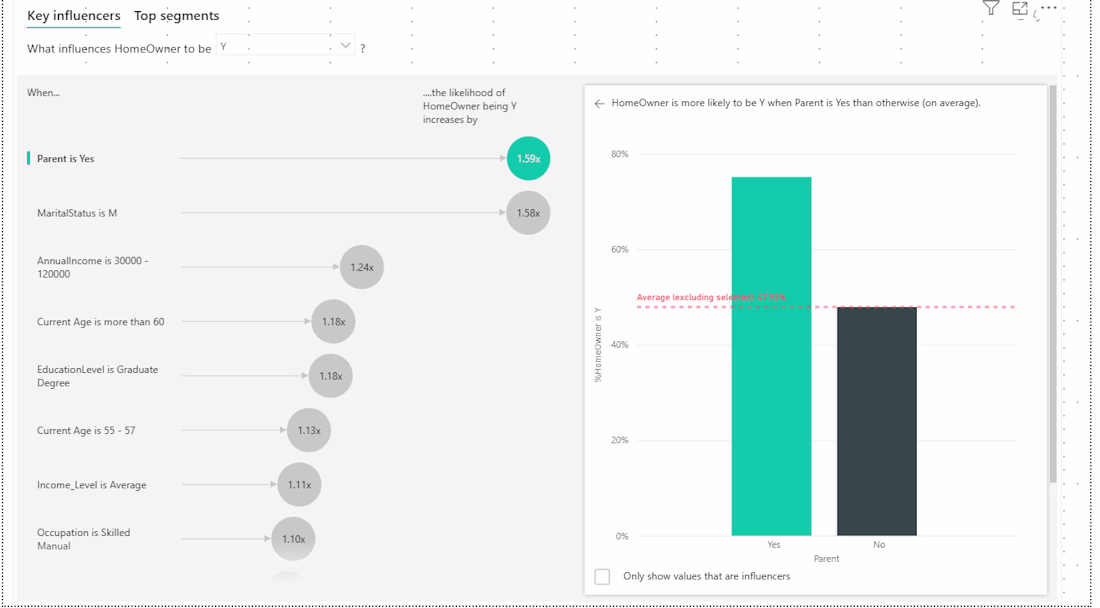Click 'EducationLevel is Graduate Degree' label
The width and height of the screenshot is (1100, 608).
coord(98,376)
